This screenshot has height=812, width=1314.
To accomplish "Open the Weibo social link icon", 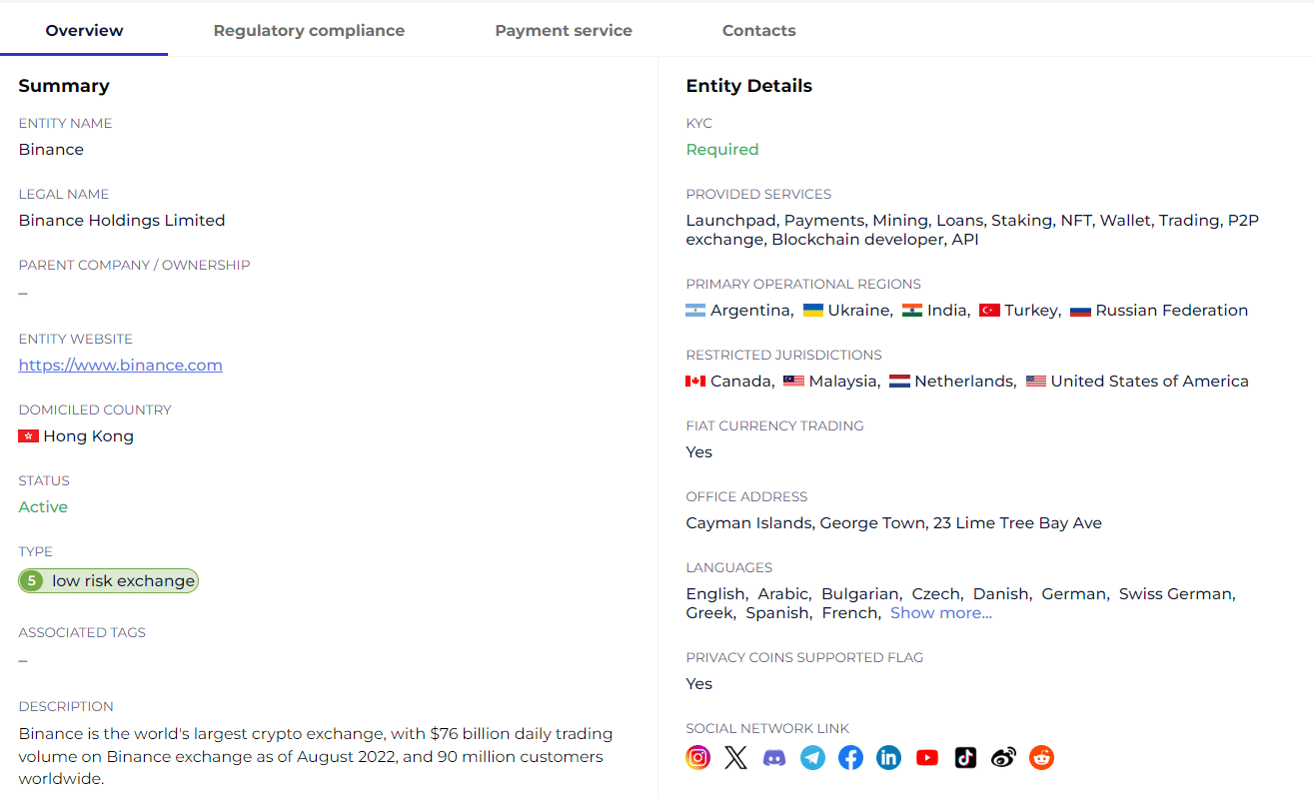I will [x=1004, y=758].
